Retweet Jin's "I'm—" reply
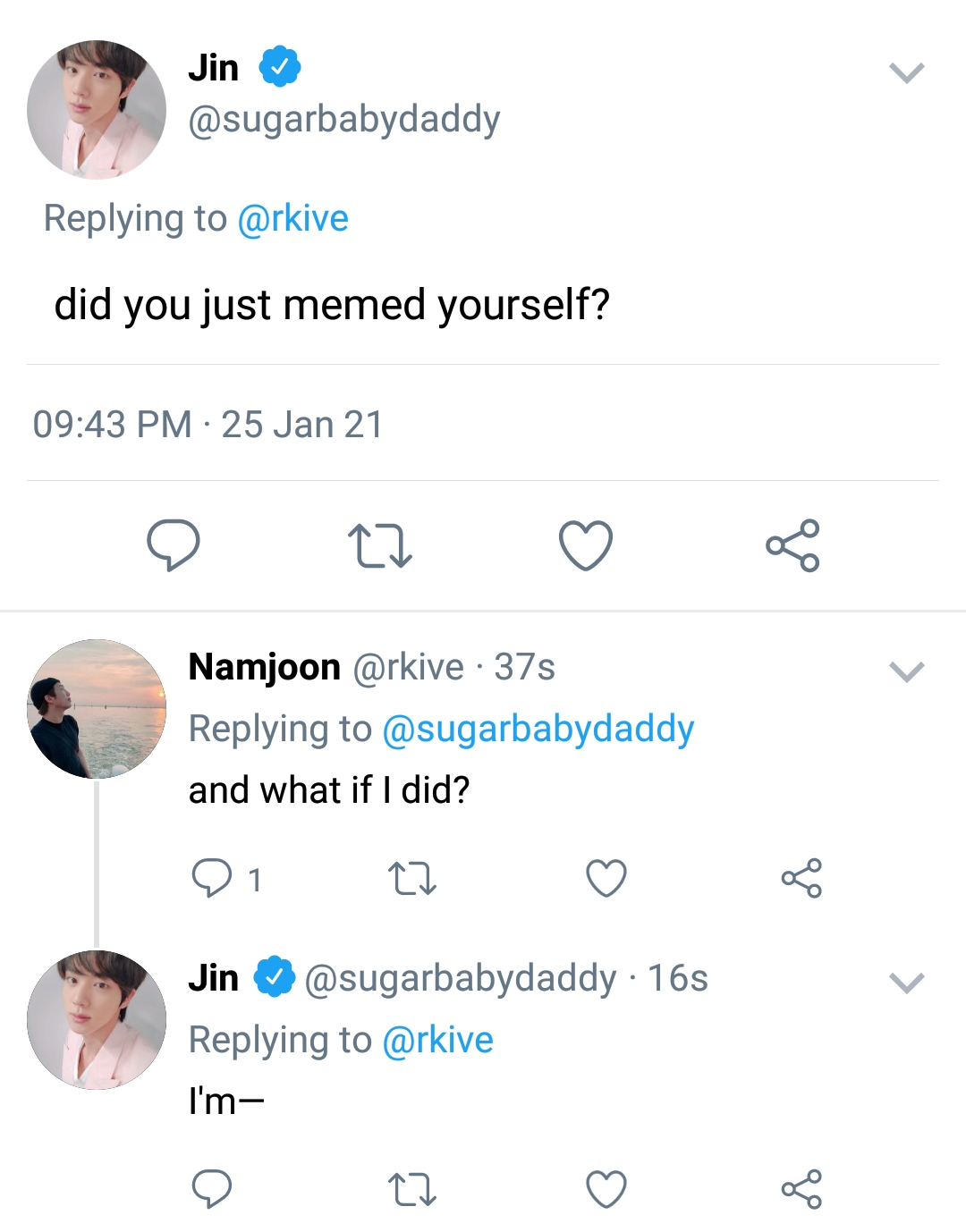 pos(412,1190)
